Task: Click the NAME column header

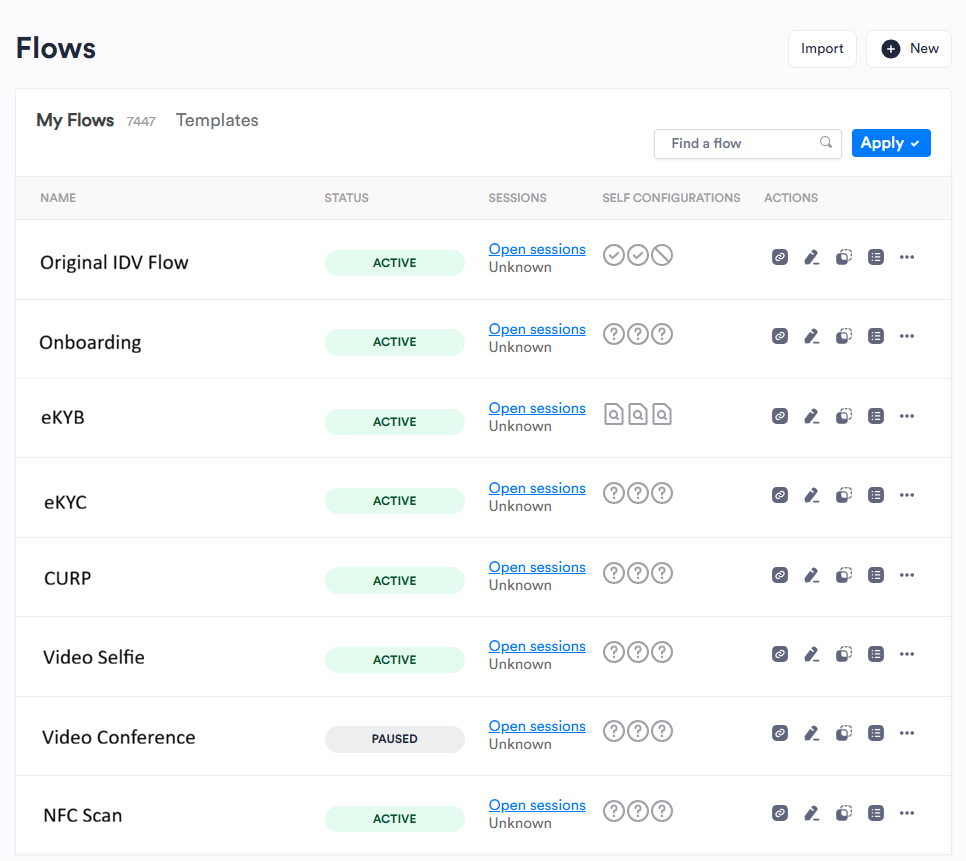Action: tap(58, 198)
